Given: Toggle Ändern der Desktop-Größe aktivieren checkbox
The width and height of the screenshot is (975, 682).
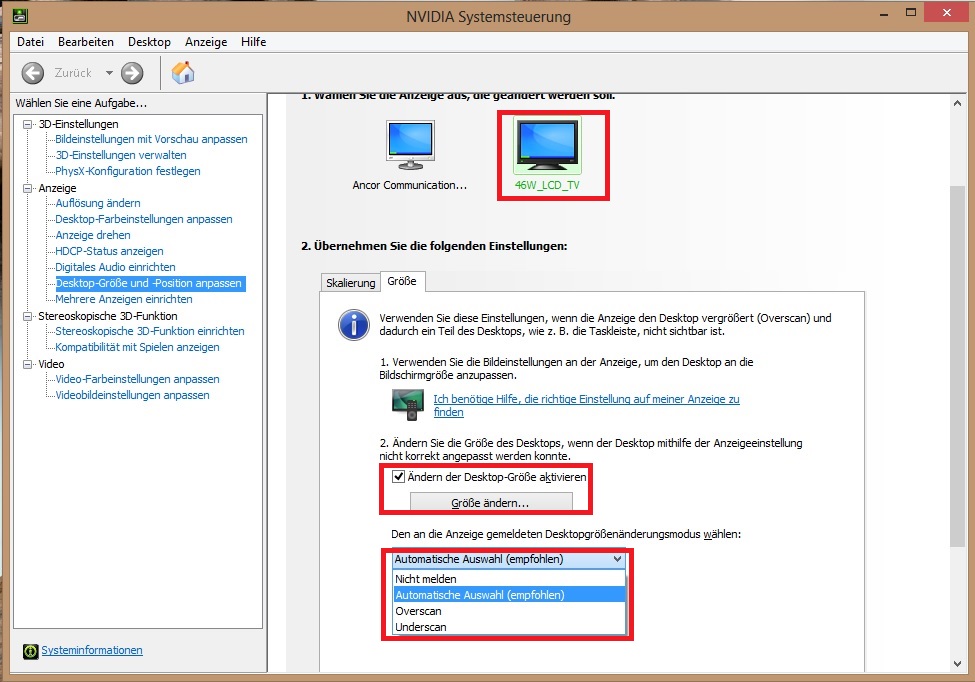Looking at the screenshot, I should pyautogui.click(x=399, y=477).
